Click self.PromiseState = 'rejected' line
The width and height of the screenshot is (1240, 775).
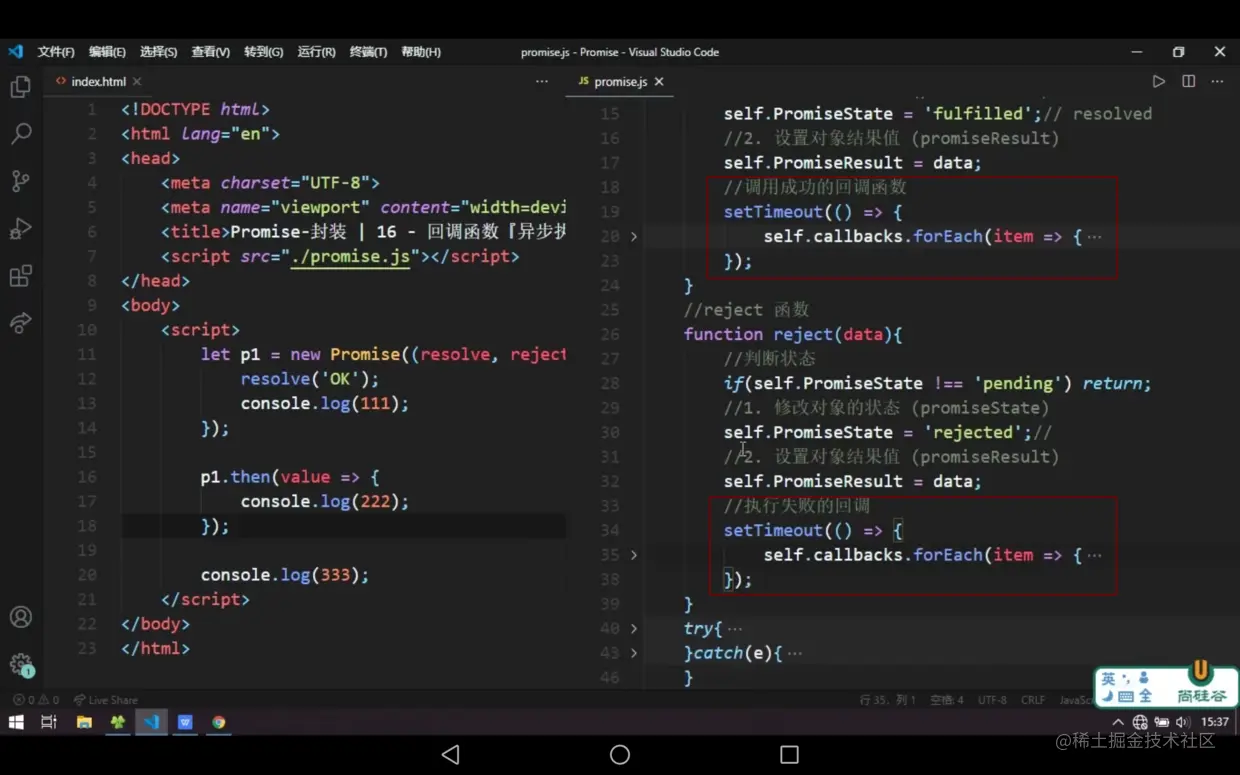888,432
